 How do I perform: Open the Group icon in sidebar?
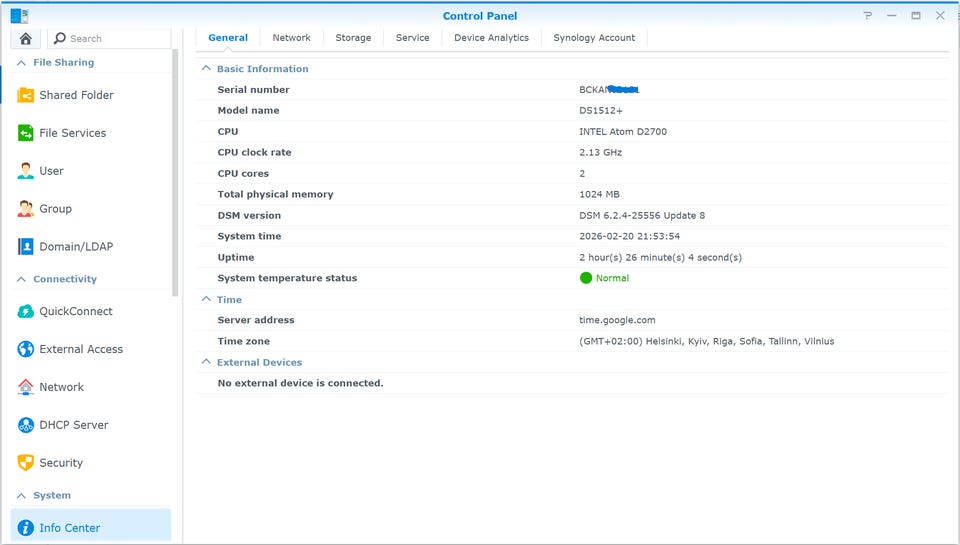[26, 209]
